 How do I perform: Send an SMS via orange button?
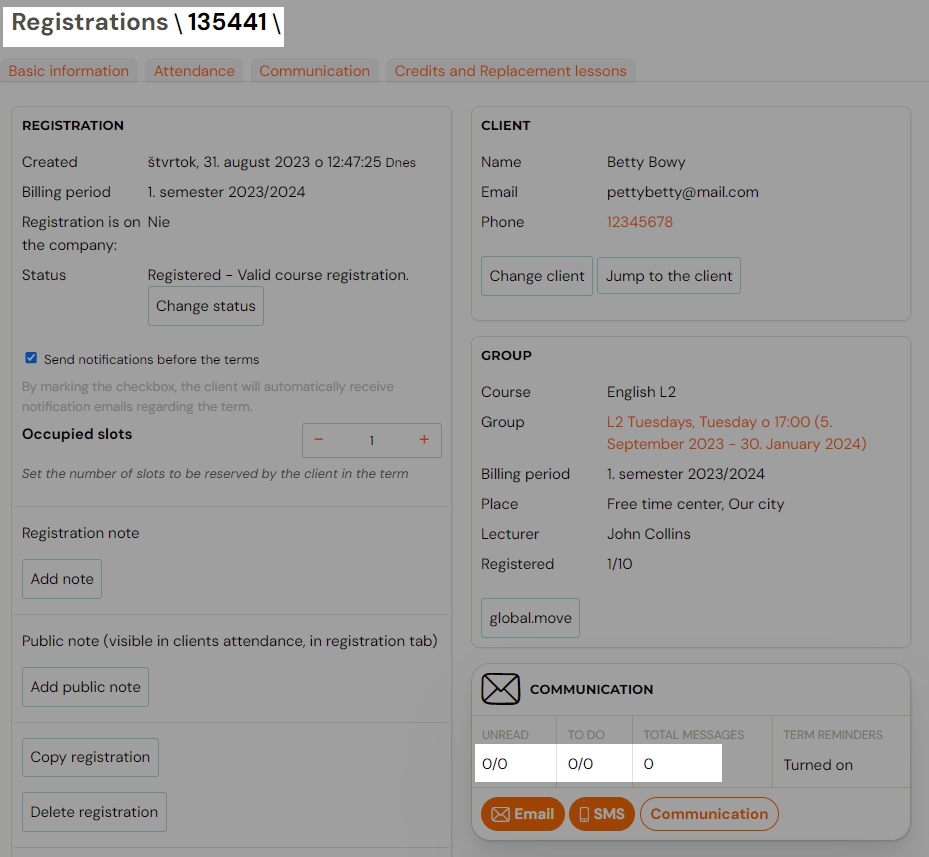click(x=601, y=814)
